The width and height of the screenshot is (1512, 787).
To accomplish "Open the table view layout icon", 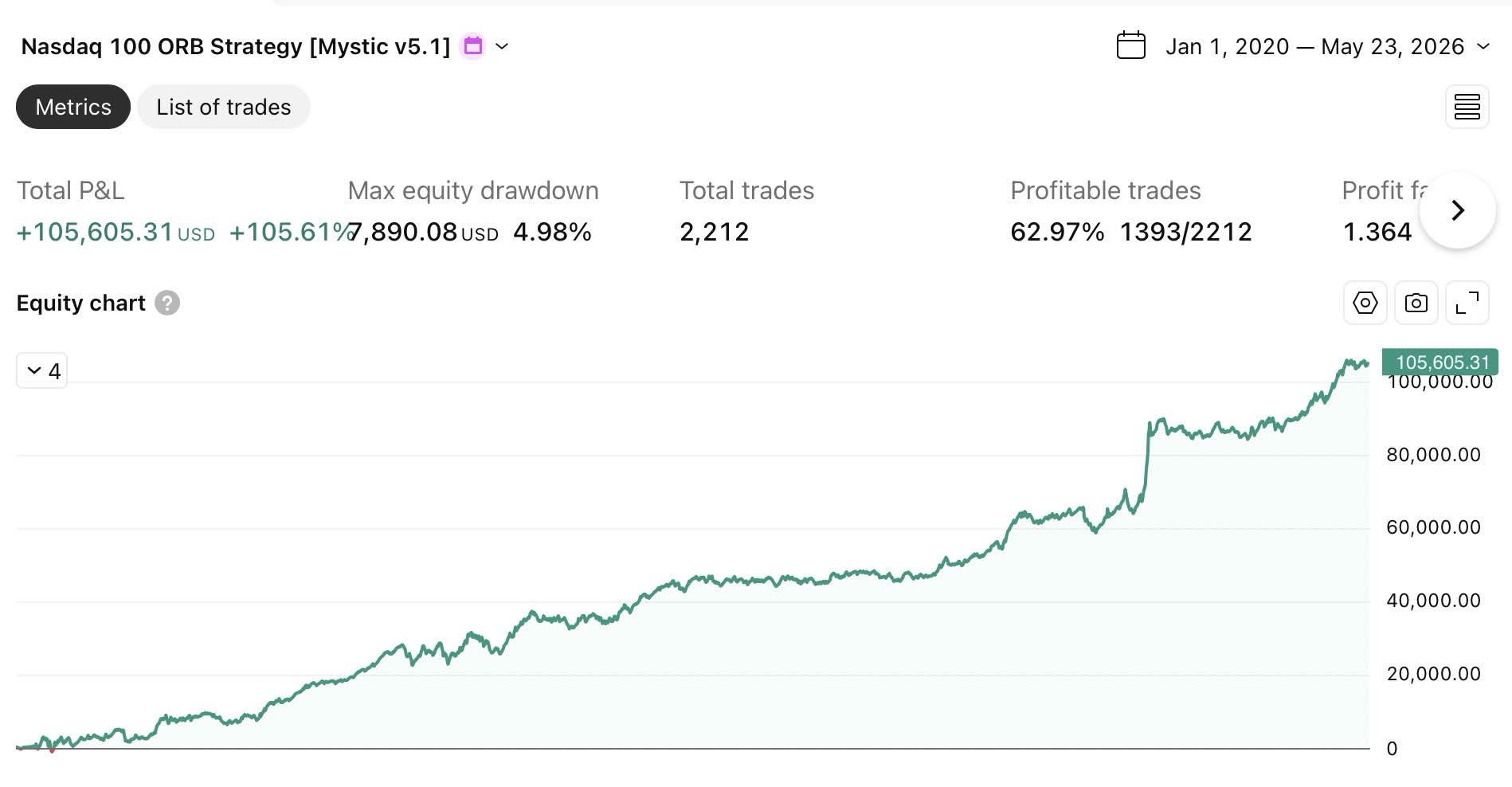I will (x=1467, y=107).
